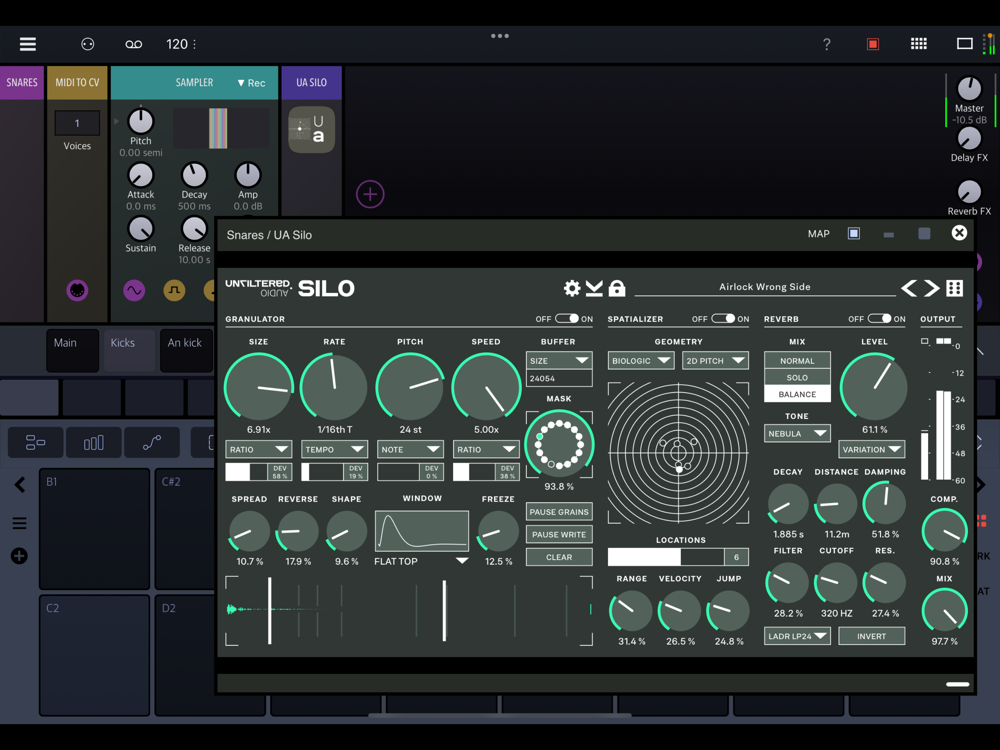Select SOLO reverb mix mode
1000x750 pixels.
click(797, 378)
